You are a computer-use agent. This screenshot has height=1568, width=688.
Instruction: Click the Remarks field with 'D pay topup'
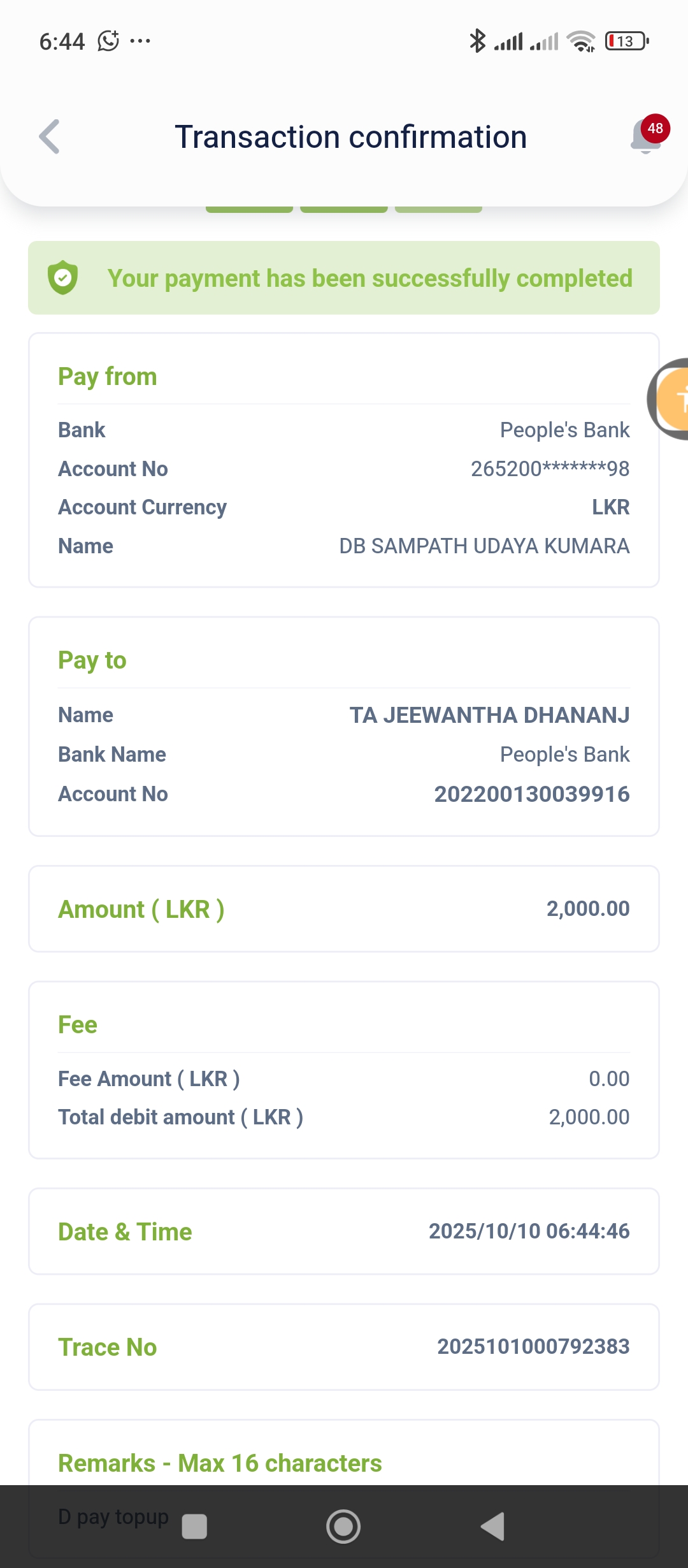coord(113,1517)
